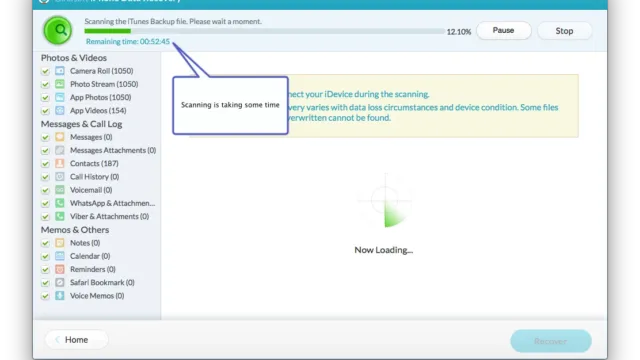Click the Photos & Videos section header
640x360 pixels.
coord(74,58)
